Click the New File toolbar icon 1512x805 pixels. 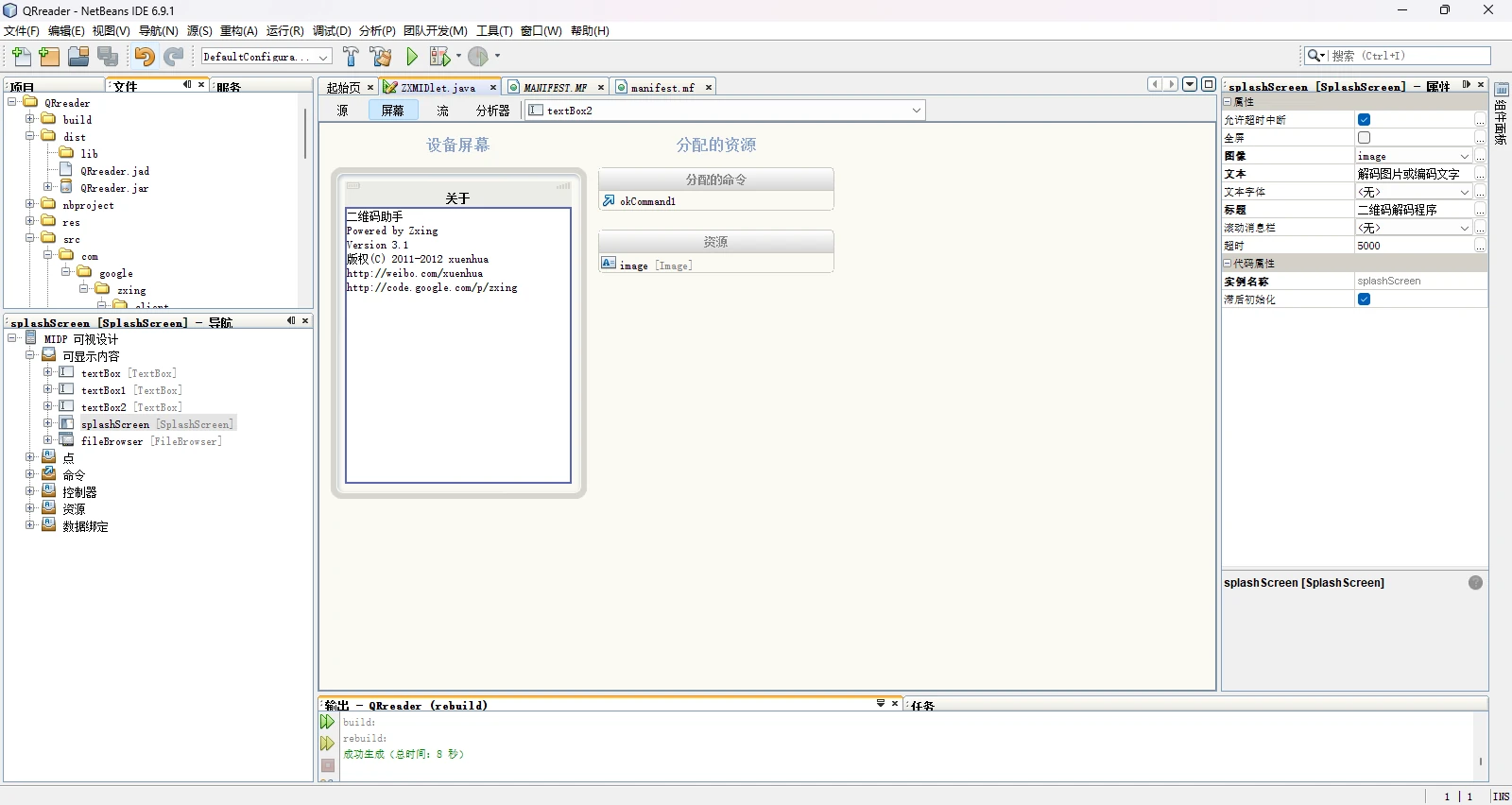coord(21,57)
